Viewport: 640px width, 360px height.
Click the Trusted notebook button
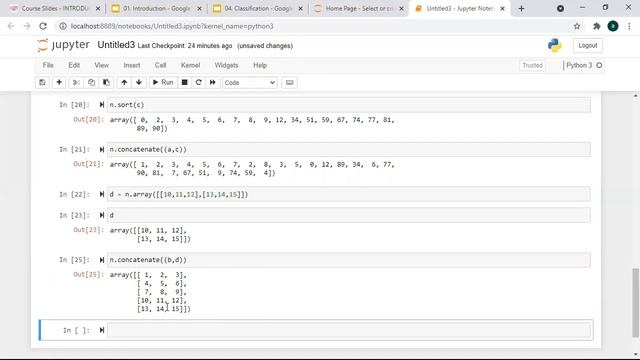pos(532,65)
